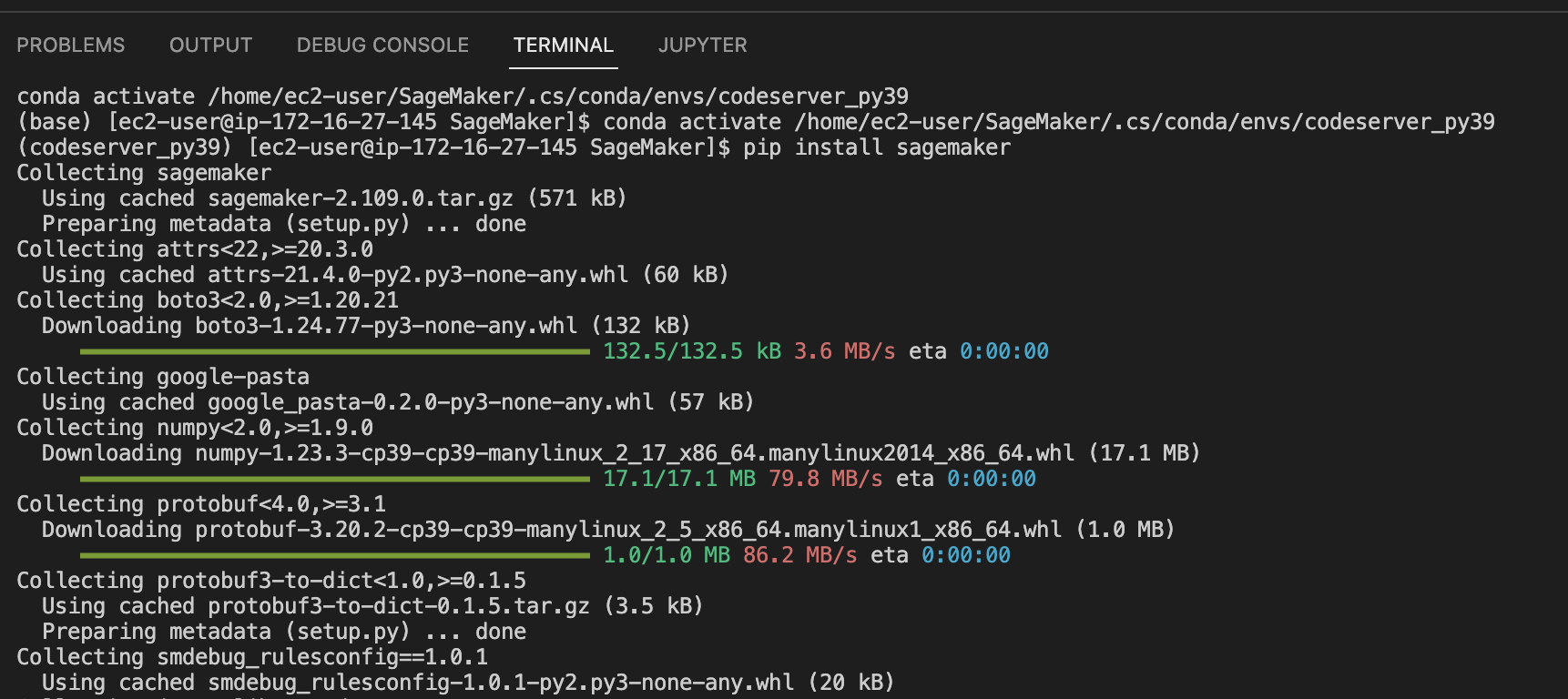Click 'Collecting protobuf3-to-dict<1.0,>=0.1.5' line

pyautogui.click(x=271, y=581)
